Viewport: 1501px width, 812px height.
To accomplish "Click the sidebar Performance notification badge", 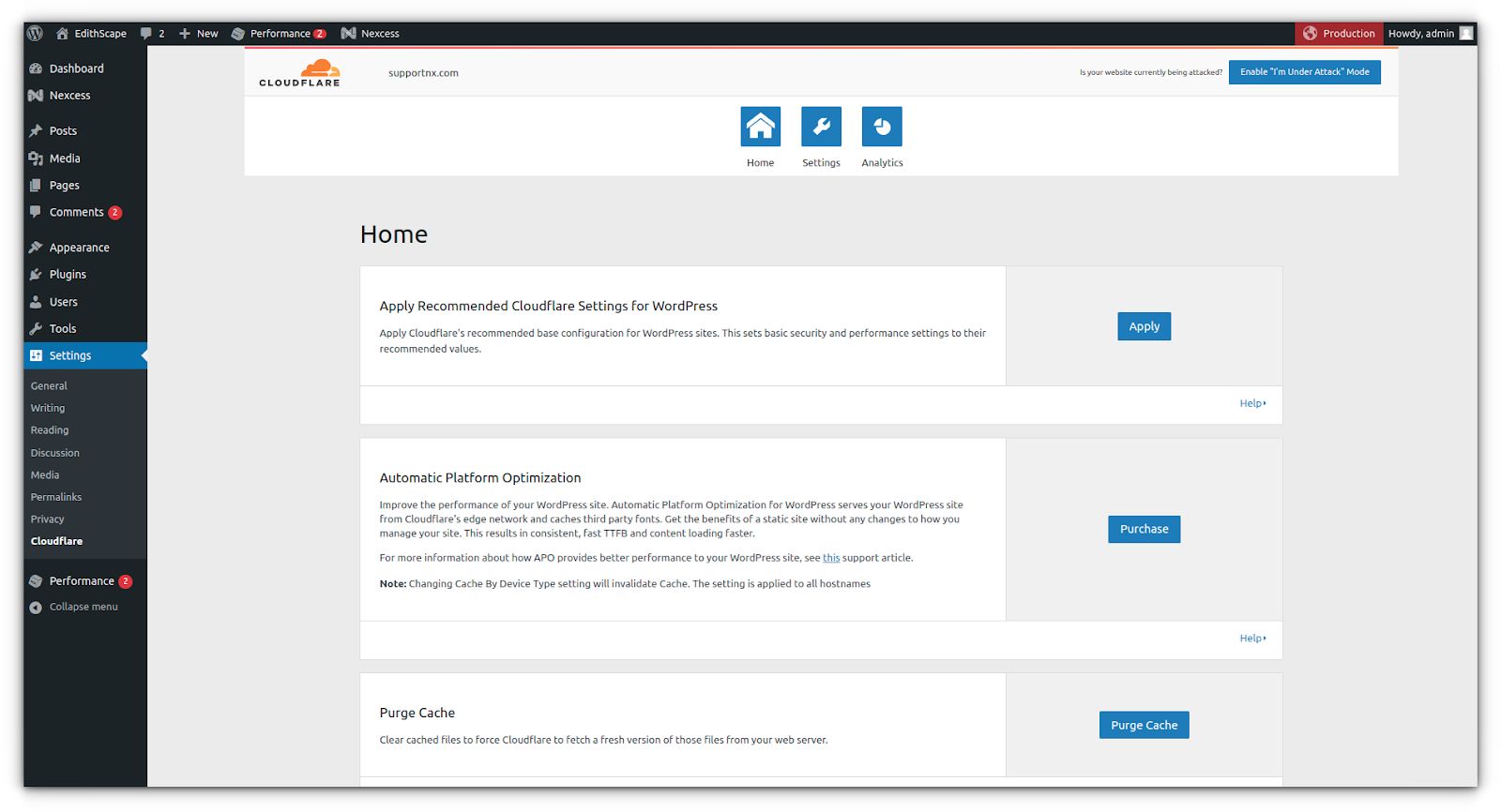I will click(126, 581).
